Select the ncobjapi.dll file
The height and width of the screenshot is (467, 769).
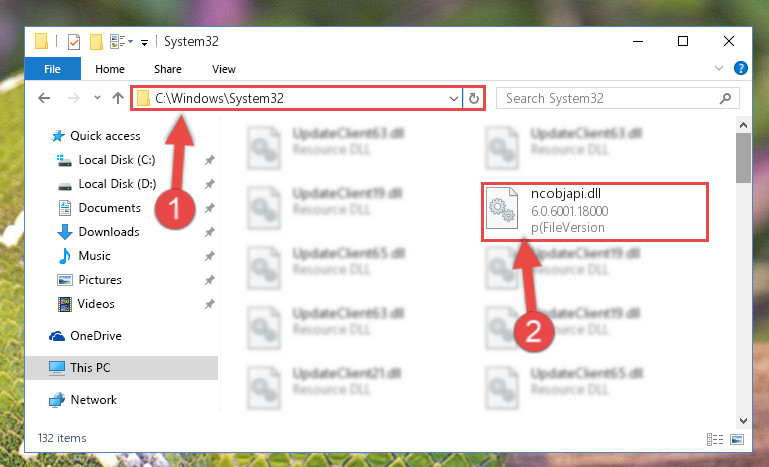pos(594,211)
